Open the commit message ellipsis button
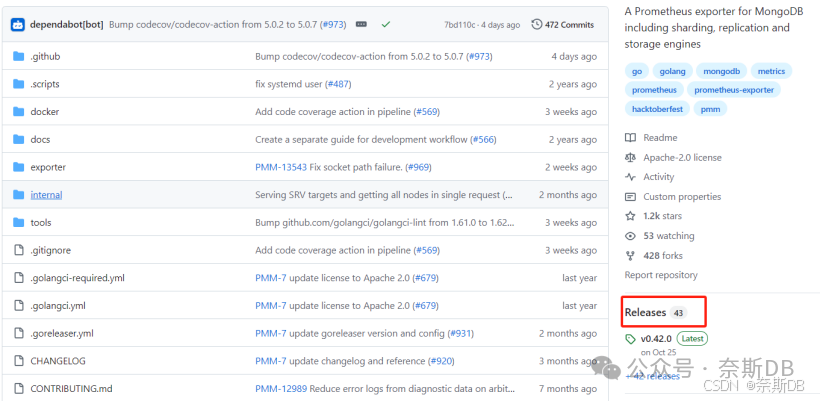 coord(361,25)
